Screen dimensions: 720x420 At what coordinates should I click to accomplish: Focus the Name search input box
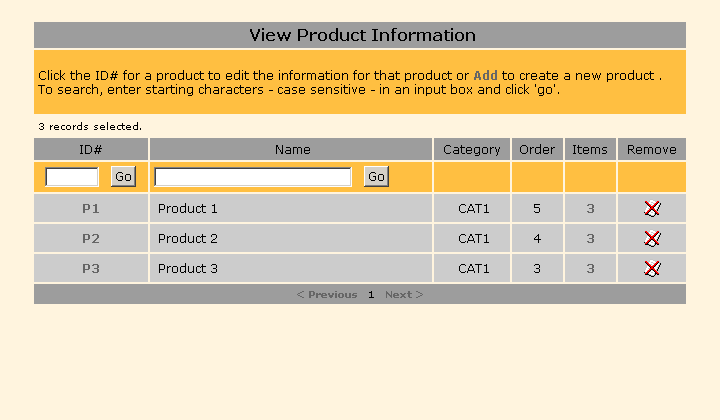click(253, 177)
